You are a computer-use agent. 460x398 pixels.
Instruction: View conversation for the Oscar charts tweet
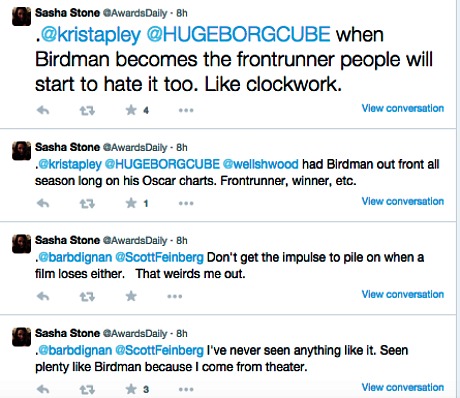coord(403,201)
